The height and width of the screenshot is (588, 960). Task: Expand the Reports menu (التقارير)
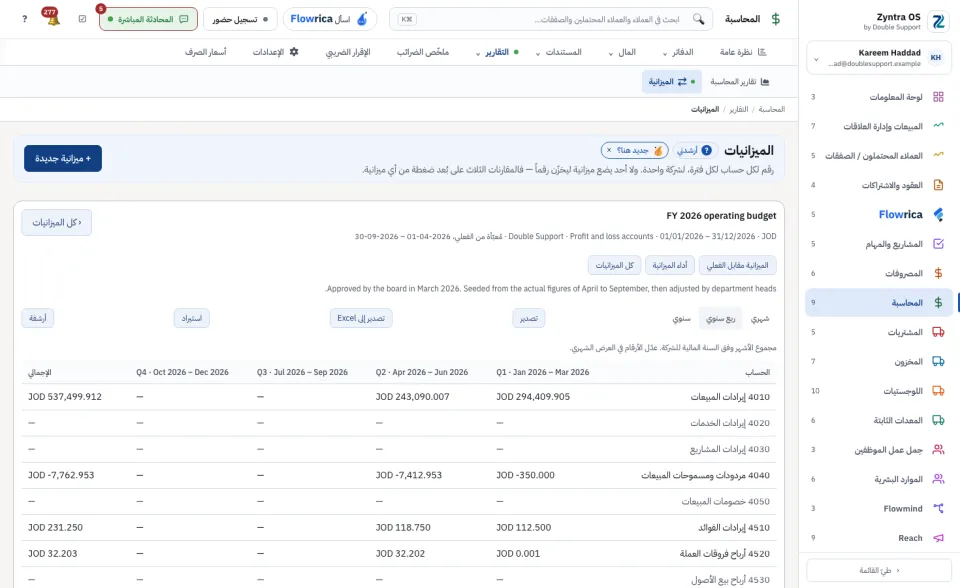tap(497, 52)
